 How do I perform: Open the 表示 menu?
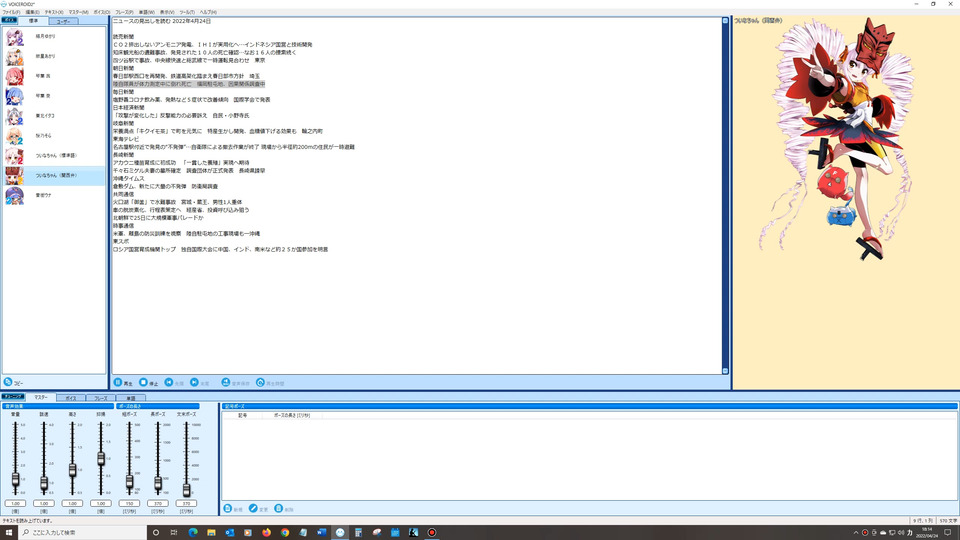point(167,12)
